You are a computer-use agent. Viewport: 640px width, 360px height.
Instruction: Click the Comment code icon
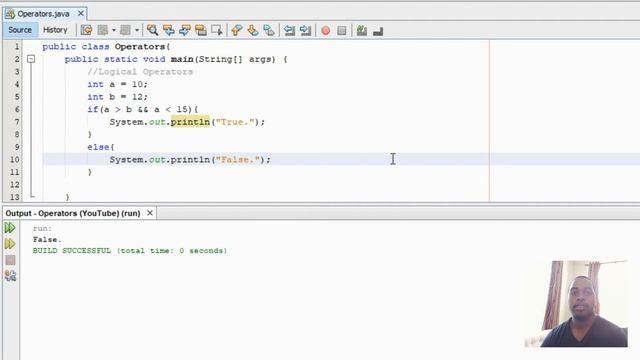362,30
